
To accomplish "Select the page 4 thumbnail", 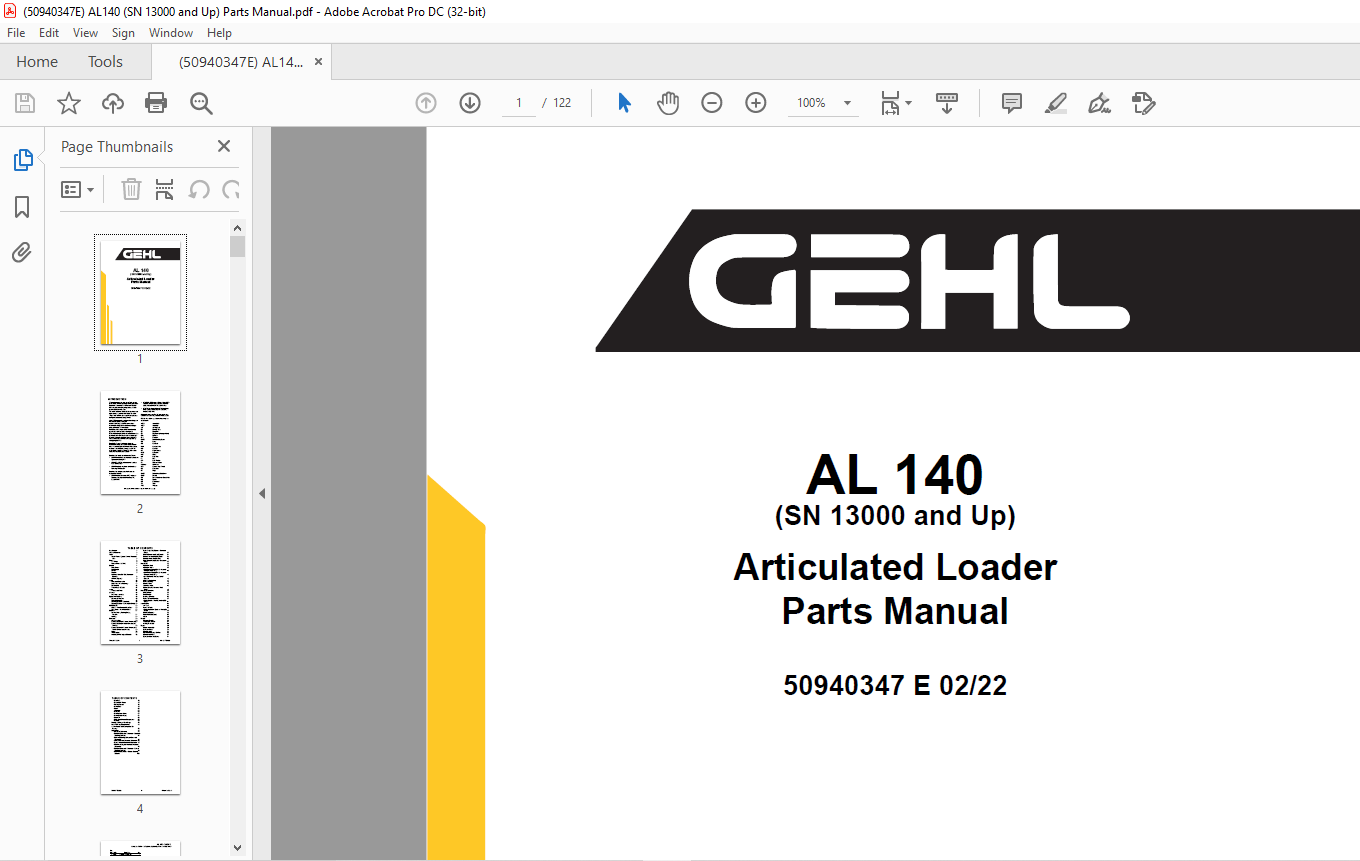I will [x=140, y=743].
